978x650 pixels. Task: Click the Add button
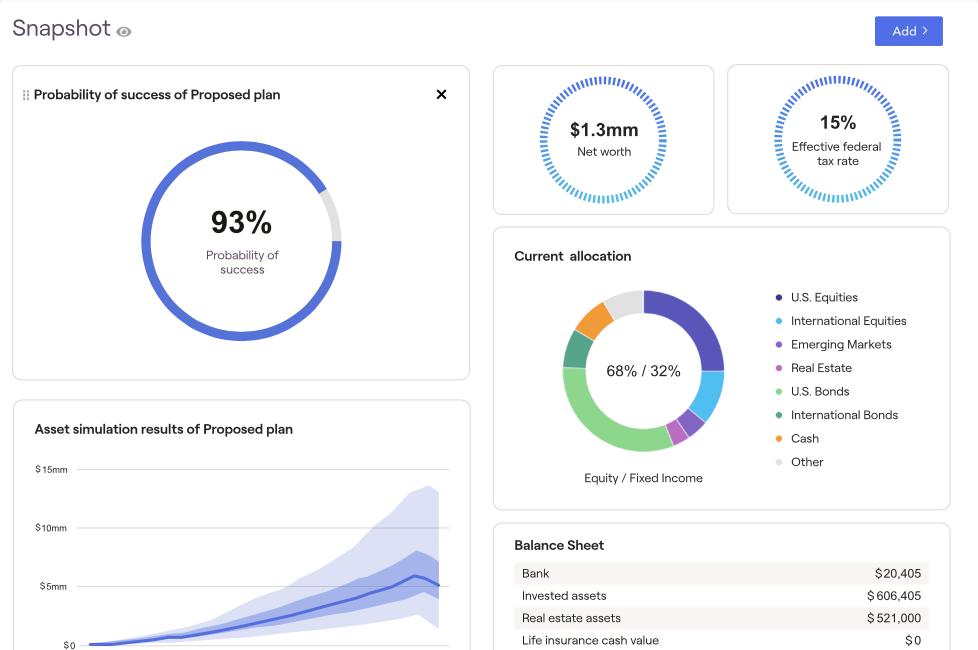(x=908, y=31)
